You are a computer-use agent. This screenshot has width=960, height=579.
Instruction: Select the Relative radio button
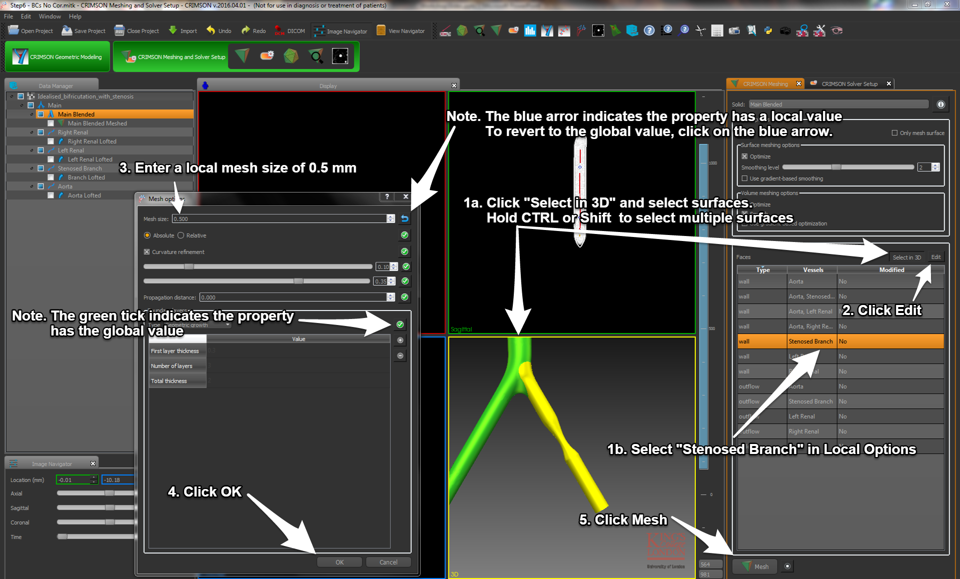pos(181,236)
